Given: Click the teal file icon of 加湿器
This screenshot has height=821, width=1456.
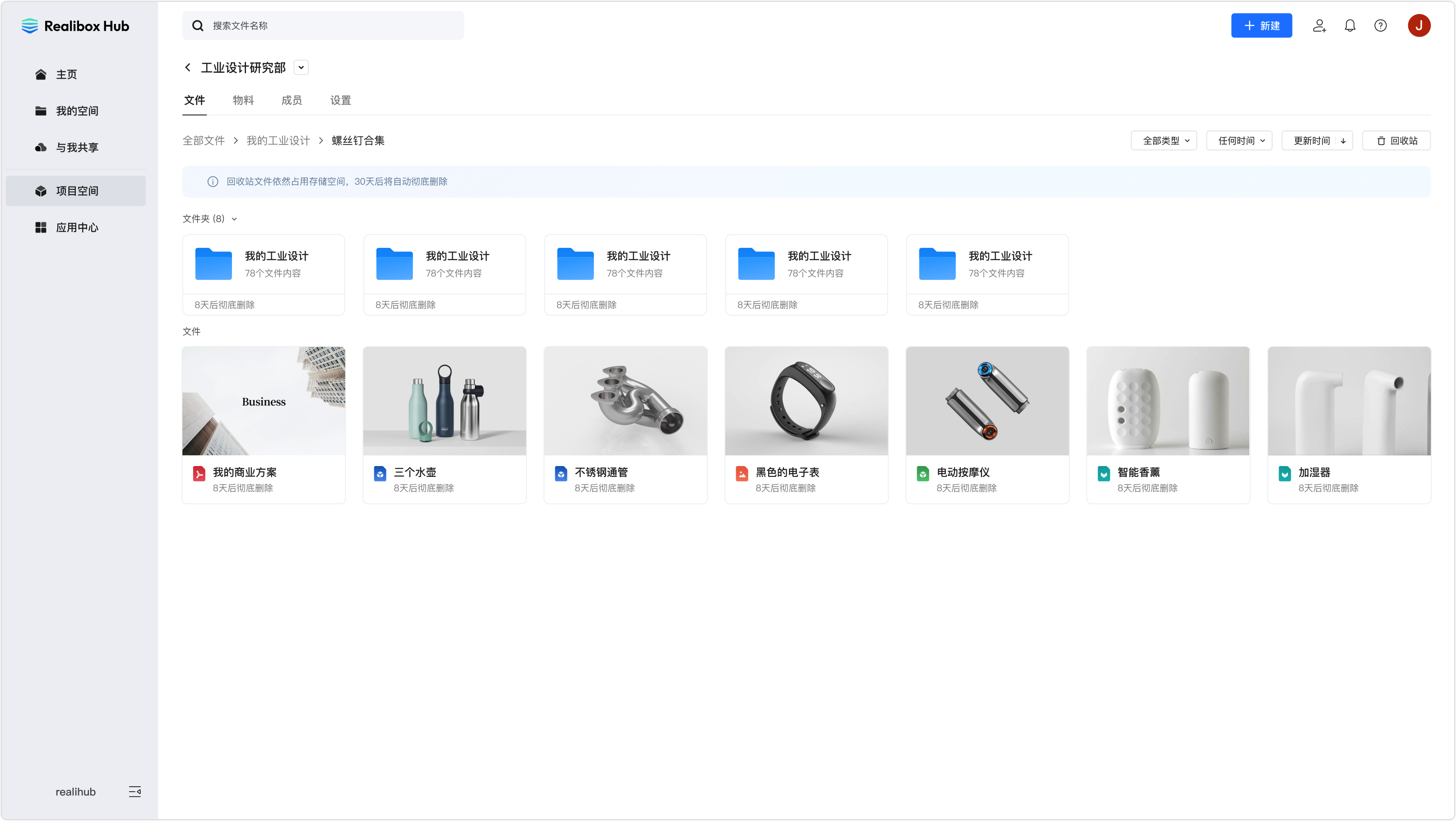Looking at the screenshot, I should [x=1284, y=473].
